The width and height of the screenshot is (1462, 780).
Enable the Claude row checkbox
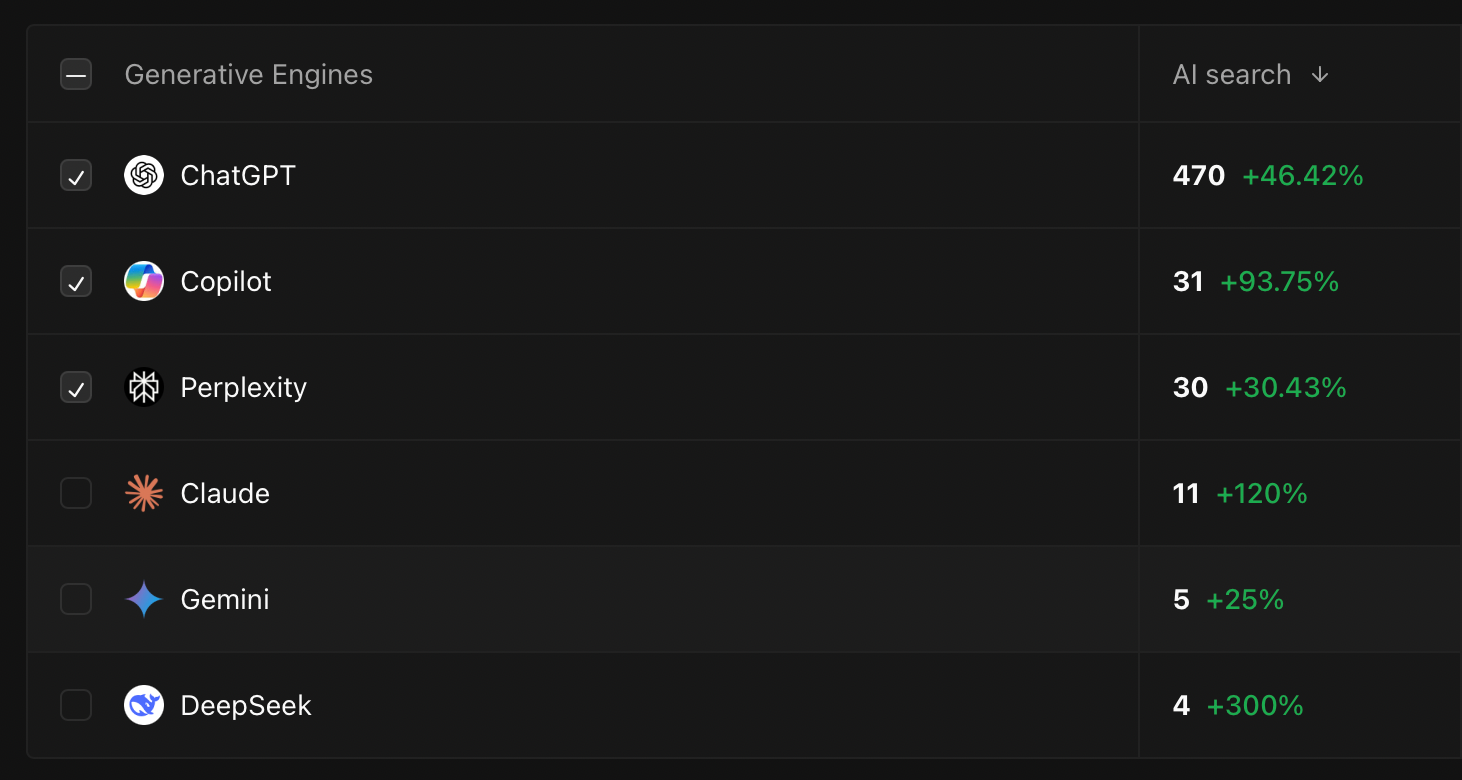[76, 494]
